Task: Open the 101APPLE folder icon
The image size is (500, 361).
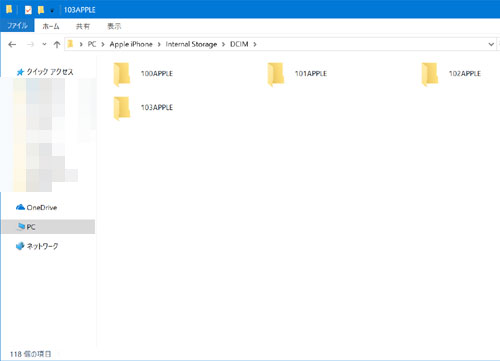Action: pyautogui.click(x=276, y=74)
